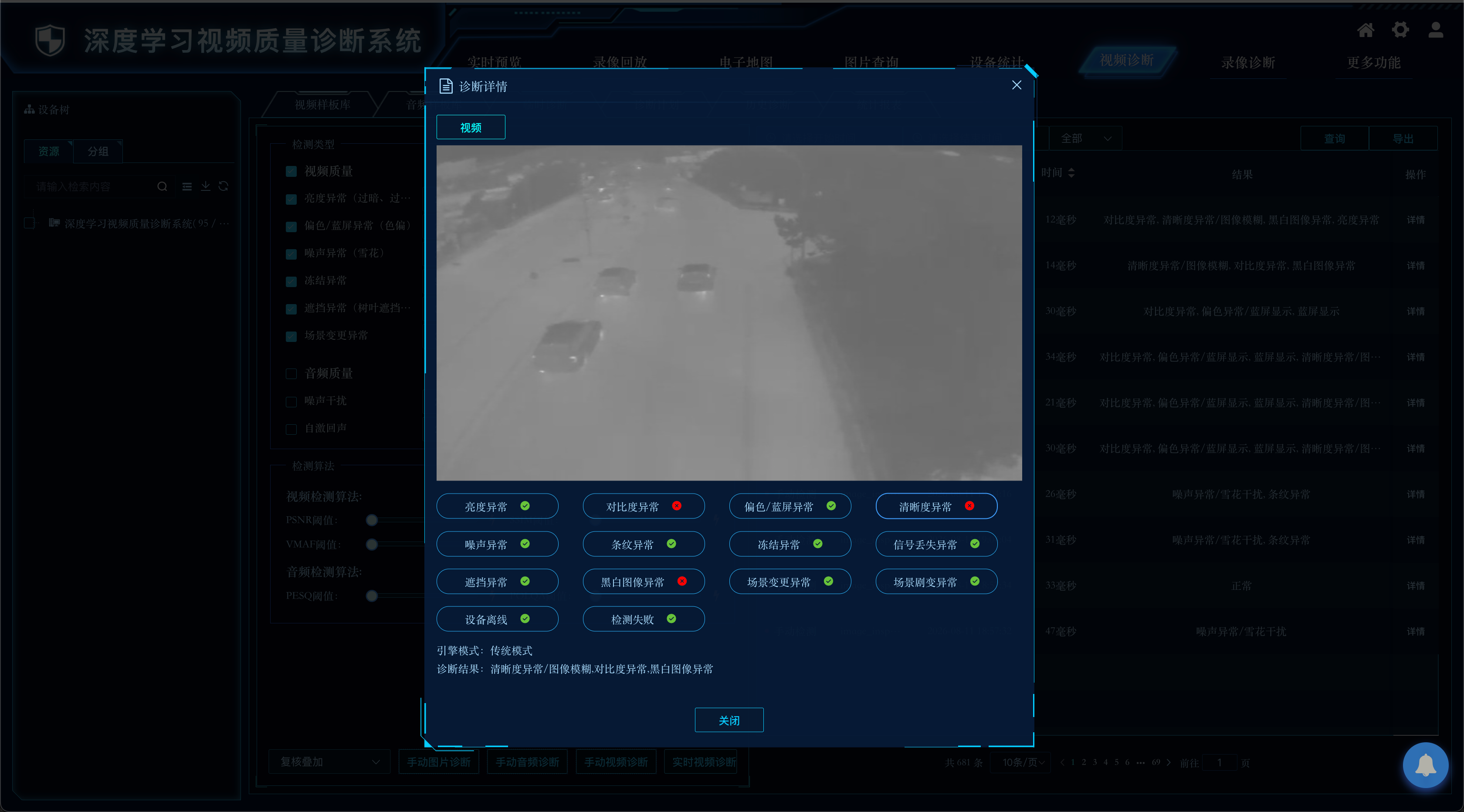1464x812 pixels.
Task: Uncheck the 亮度异常 detection type checkbox
Action: coord(291,199)
